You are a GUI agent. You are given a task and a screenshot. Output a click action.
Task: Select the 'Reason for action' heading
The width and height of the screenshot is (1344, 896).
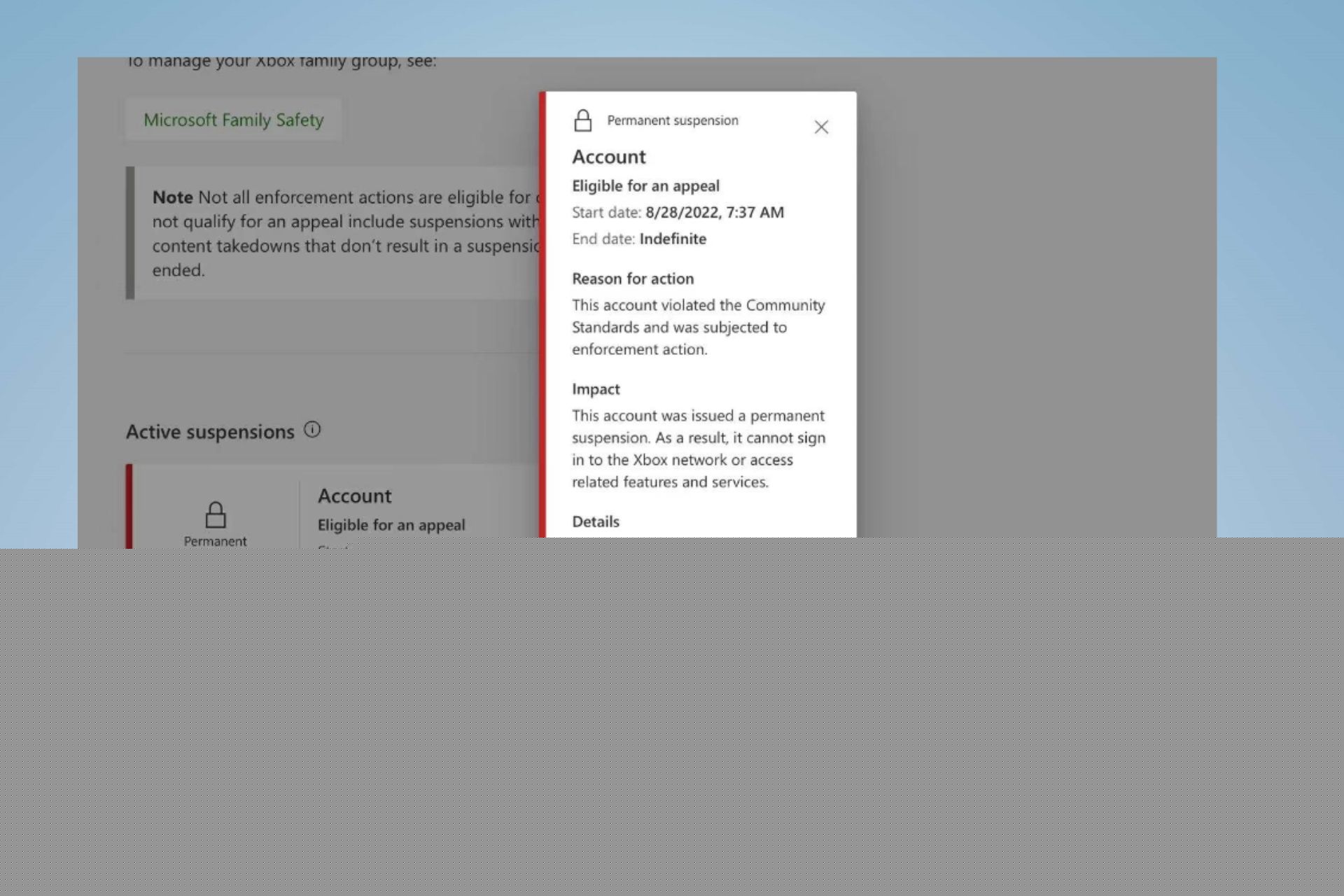pos(633,279)
